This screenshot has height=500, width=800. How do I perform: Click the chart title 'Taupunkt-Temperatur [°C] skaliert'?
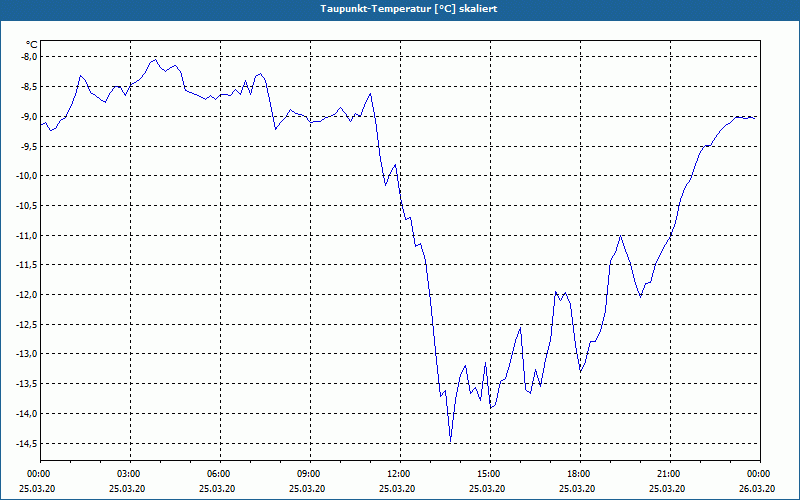(409, 9)
